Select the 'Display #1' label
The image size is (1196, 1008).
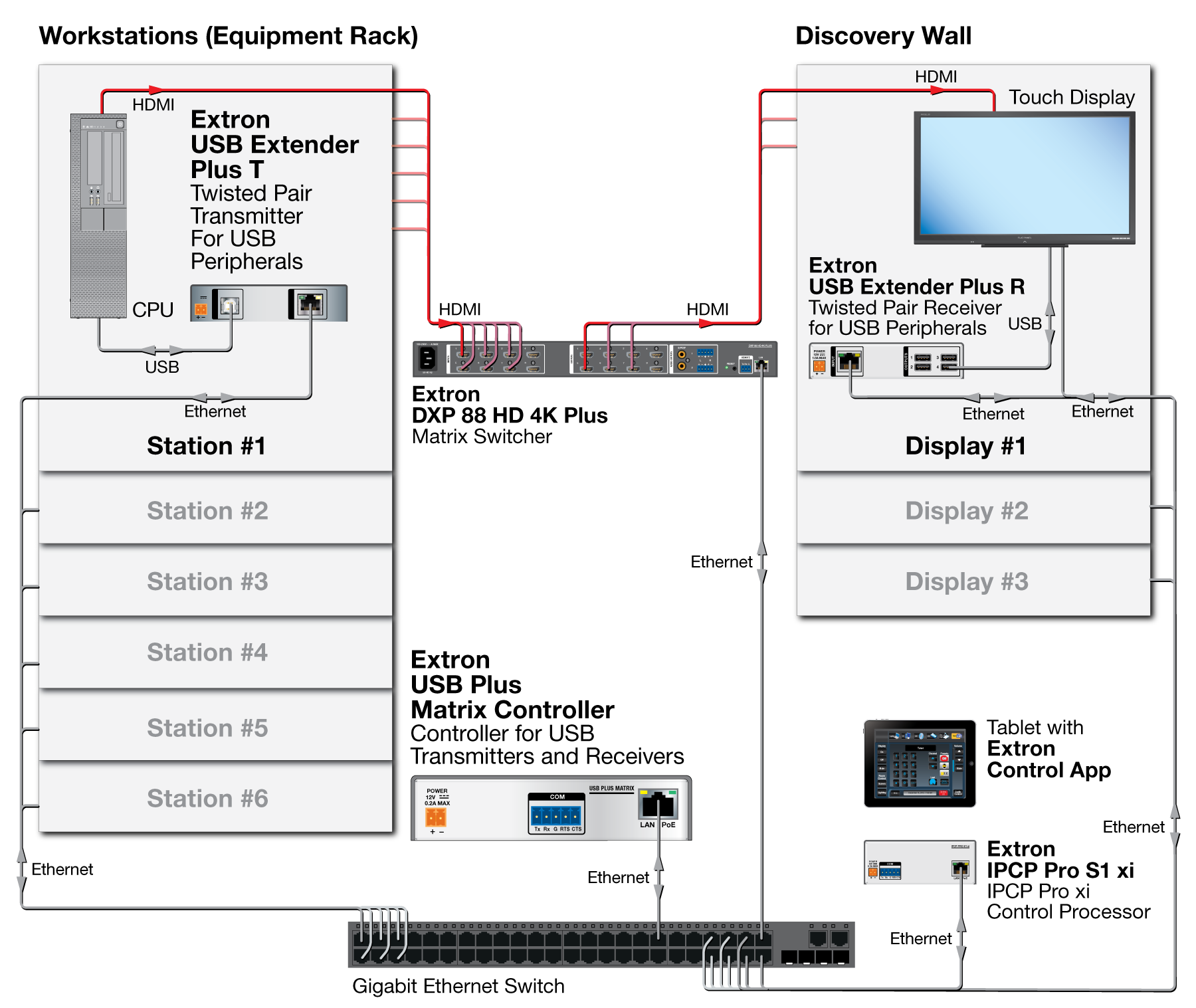click(965, 446)
